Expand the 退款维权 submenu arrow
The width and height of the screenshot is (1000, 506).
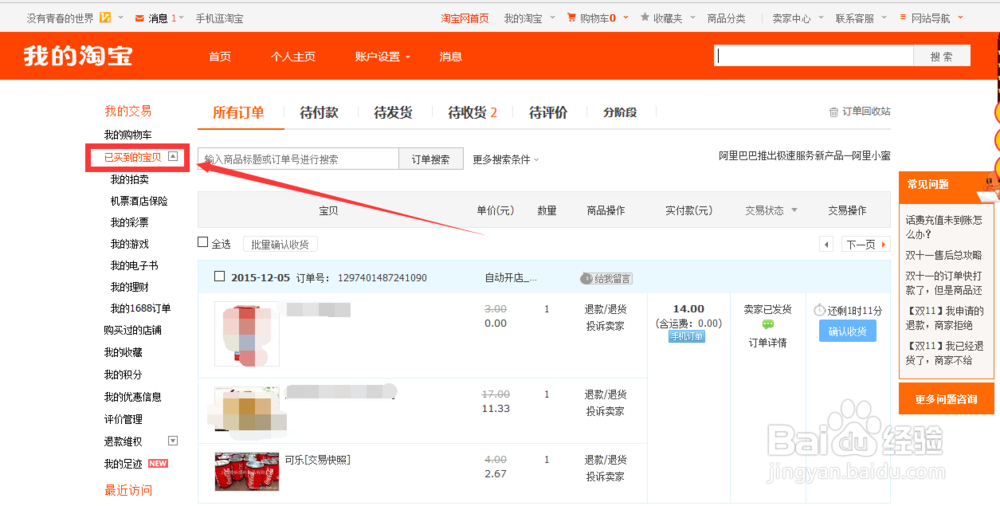pyautogui.click(x=172, y=441)
